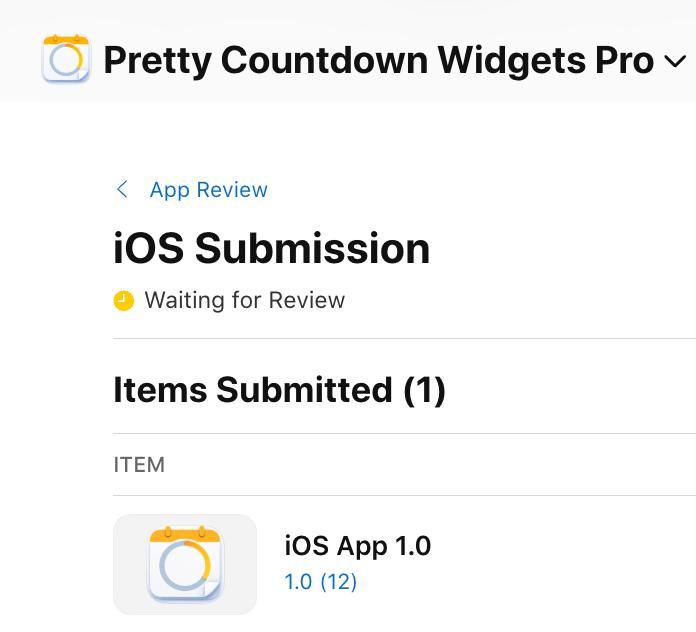
Task: Go back via the App Review link
Action: coord(208,190)
